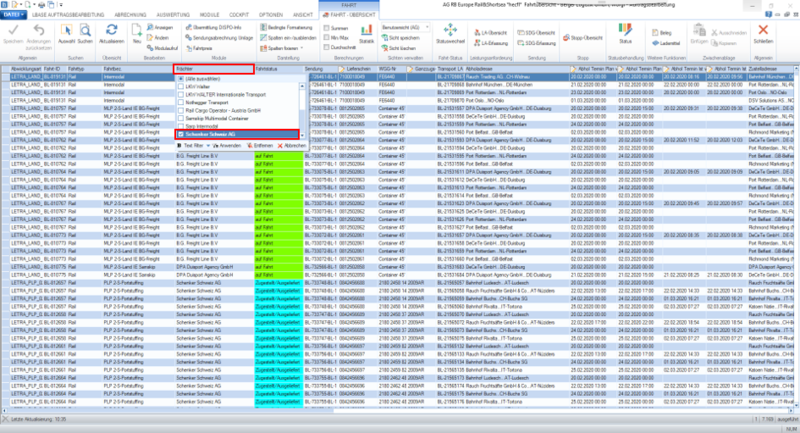800x433 pixels.
Task: Open the Stopp-Übersicht icon
Action: [583, 38]
